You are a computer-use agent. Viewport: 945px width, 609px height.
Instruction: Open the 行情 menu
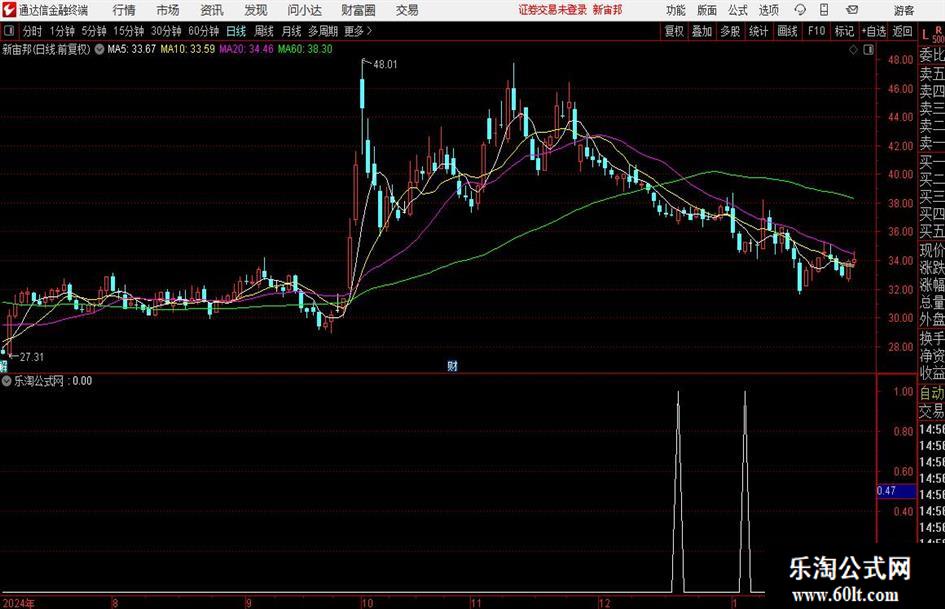[x=124, y=10]
